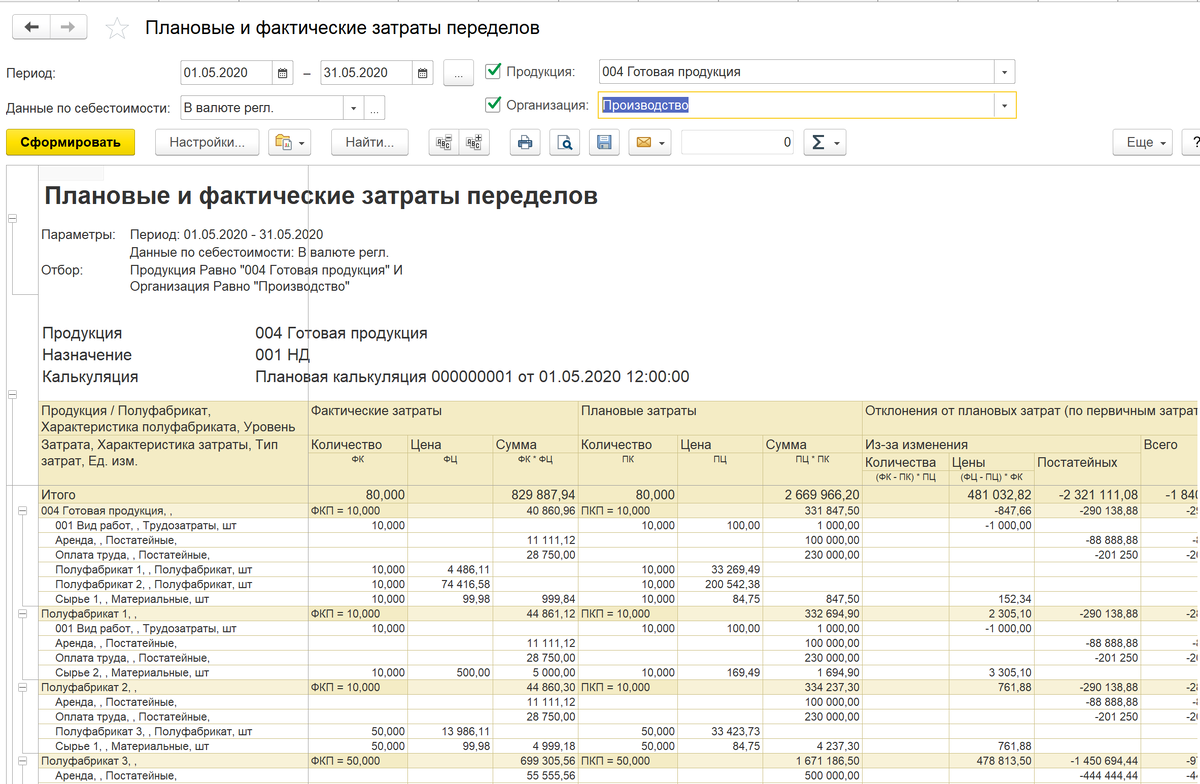
Task: Click into the start date field
Action: pos(227,73)
